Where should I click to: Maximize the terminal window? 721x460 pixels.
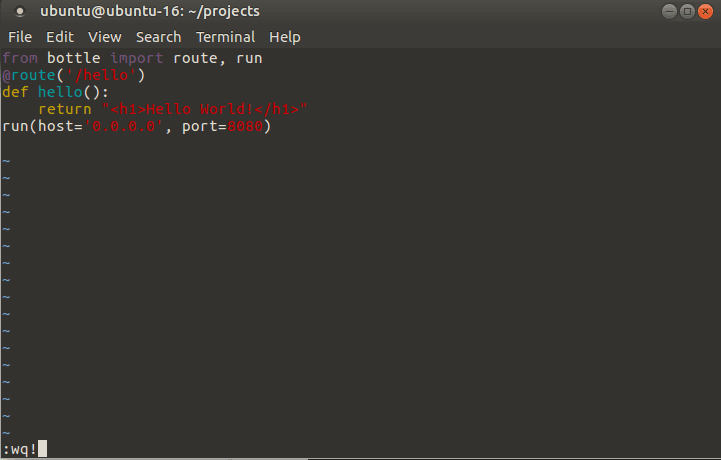point(687,11)
